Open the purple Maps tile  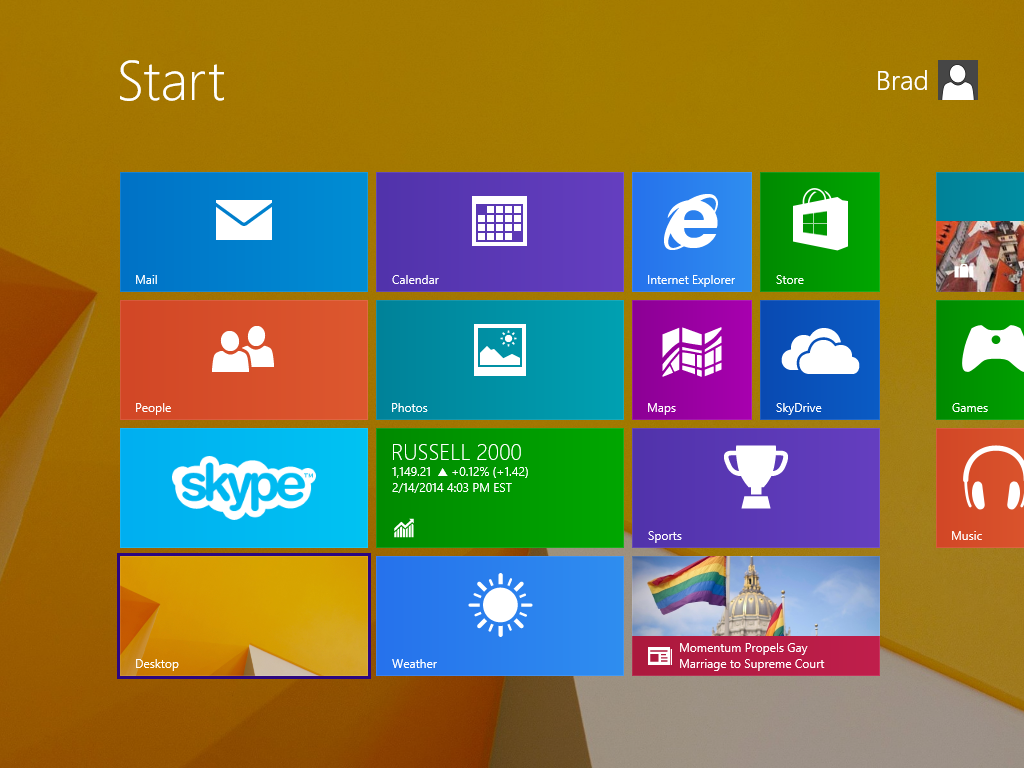(x=692, y=360)
